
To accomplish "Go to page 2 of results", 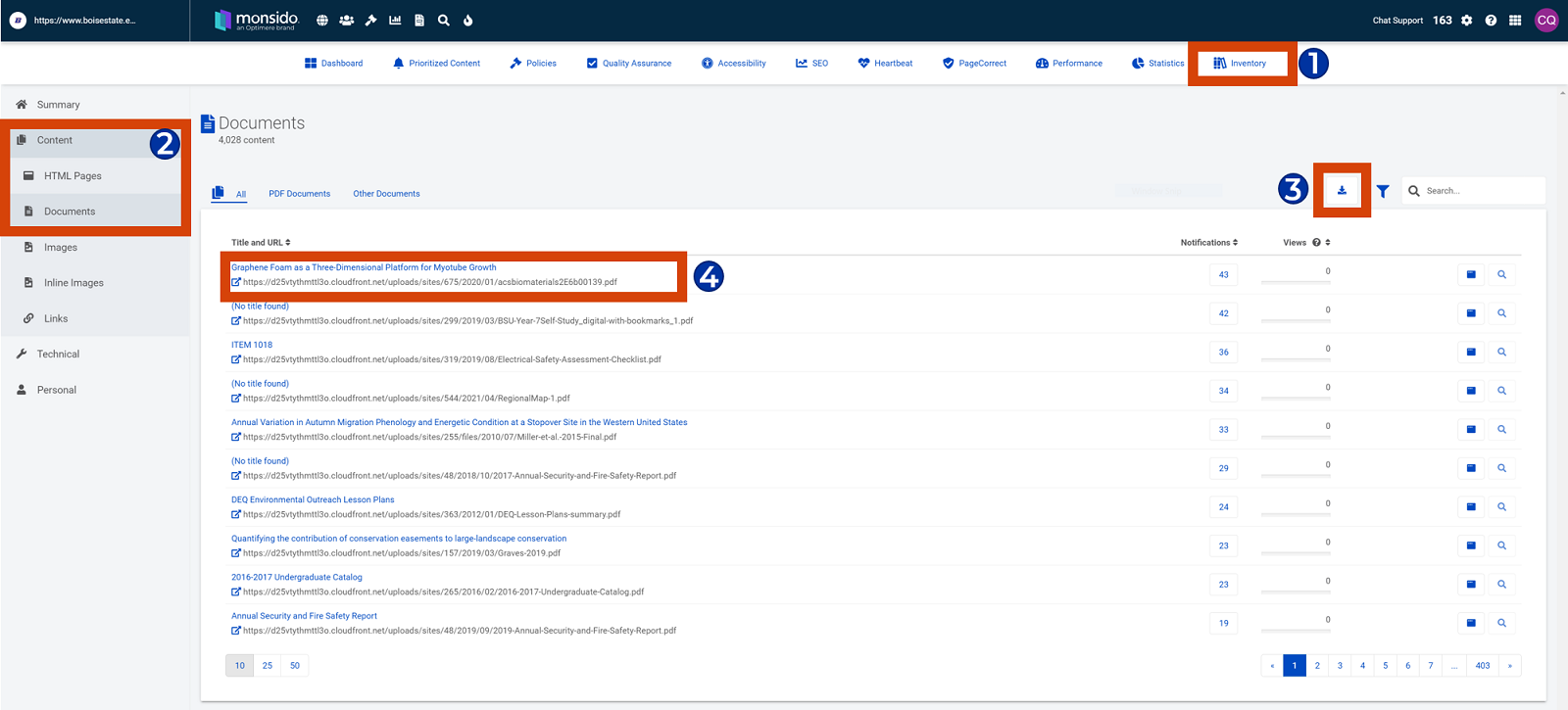I will coord(1317,666).
